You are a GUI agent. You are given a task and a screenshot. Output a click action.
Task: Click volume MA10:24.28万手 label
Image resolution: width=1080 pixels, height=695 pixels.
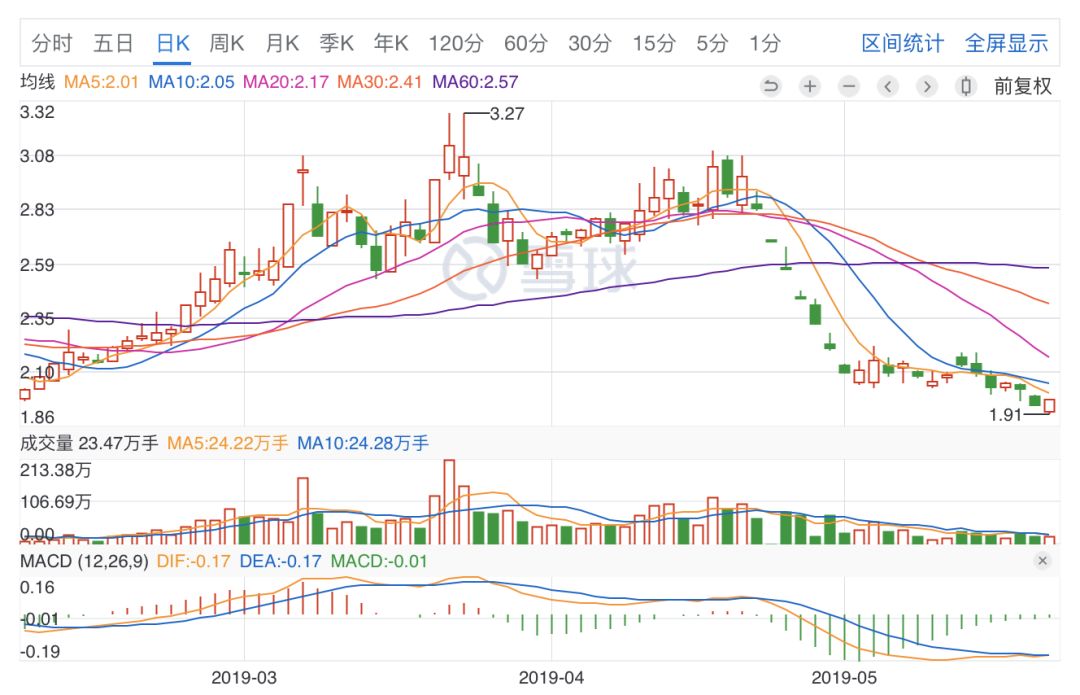click(x=363, y=443)
